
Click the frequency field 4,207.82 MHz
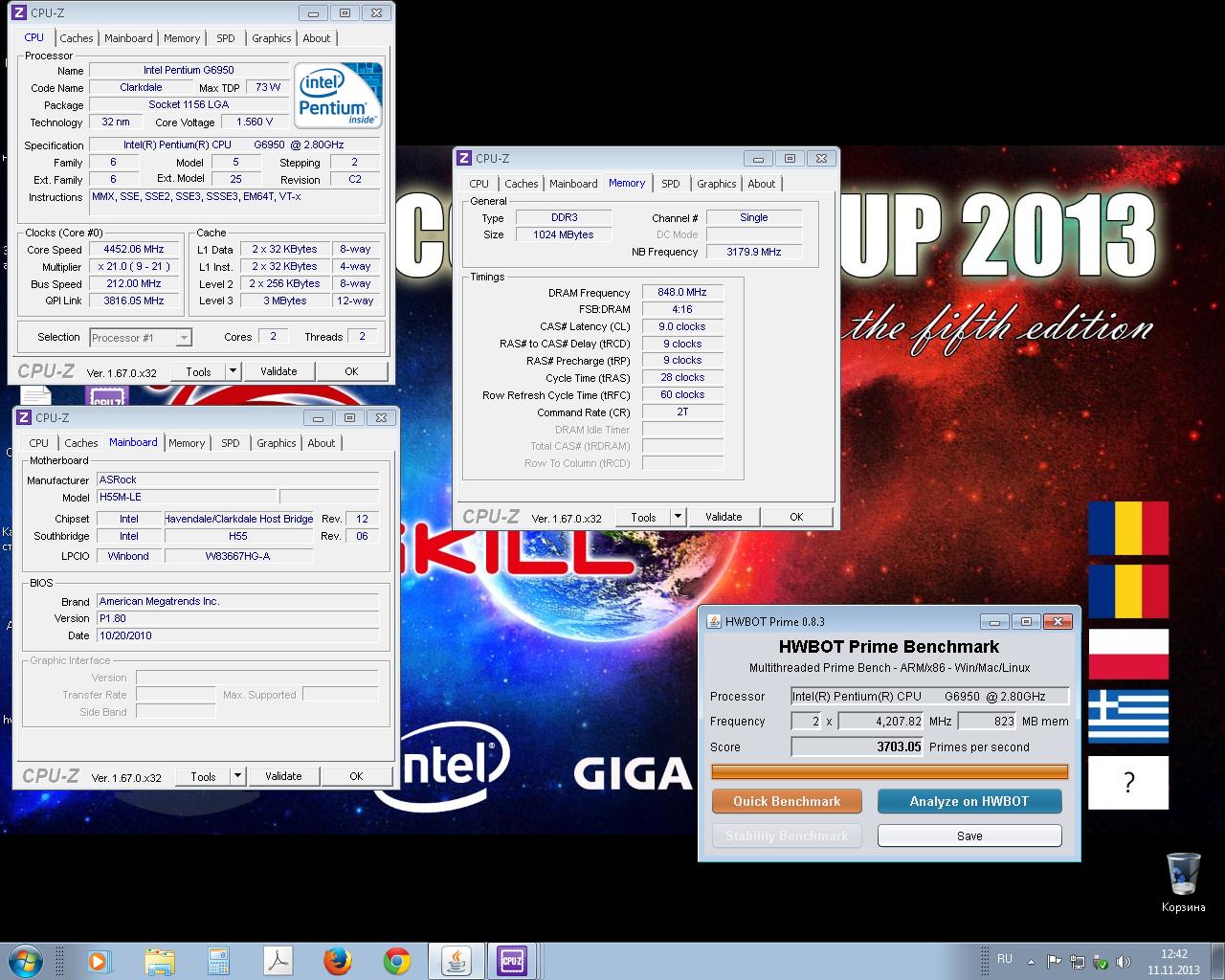(881, 721)
